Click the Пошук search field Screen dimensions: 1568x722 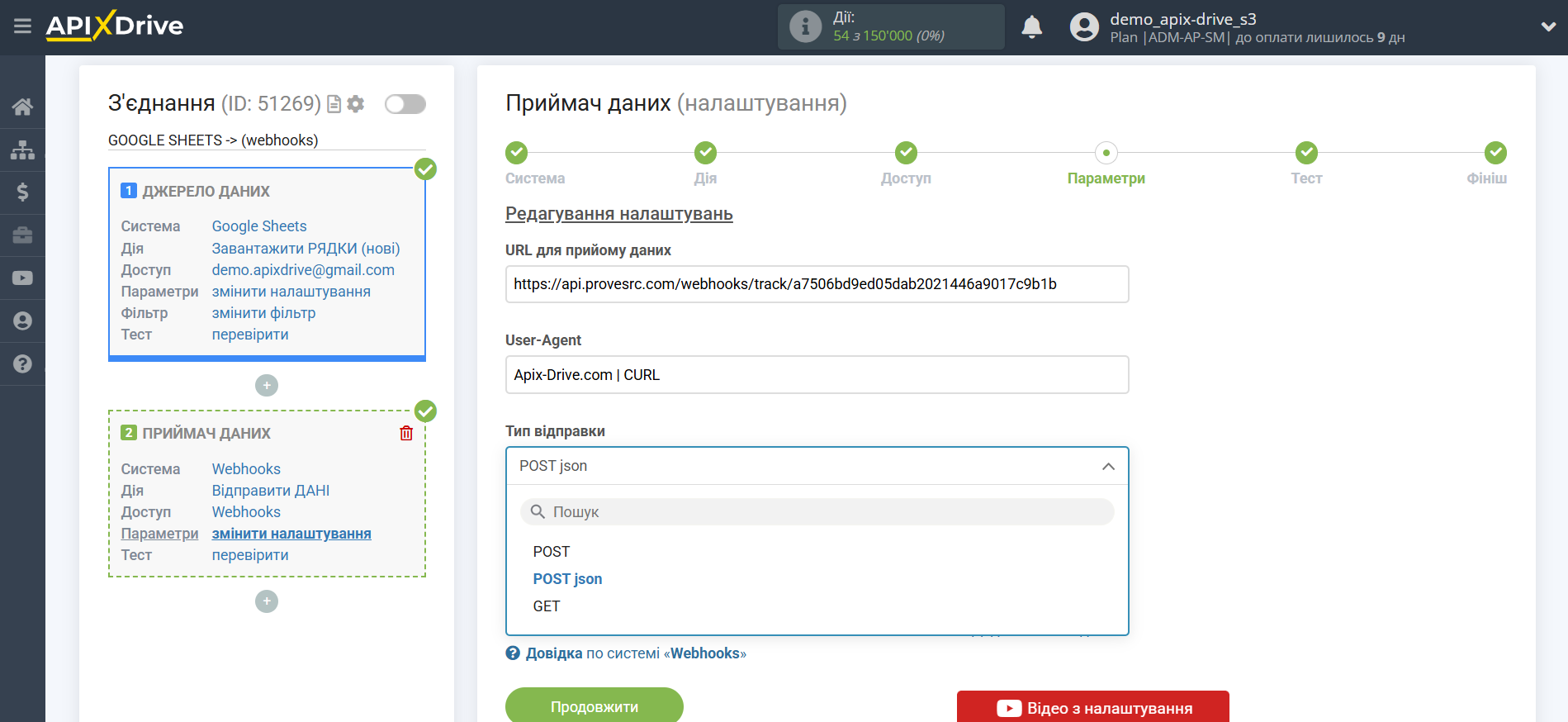(x=817, y=512)
